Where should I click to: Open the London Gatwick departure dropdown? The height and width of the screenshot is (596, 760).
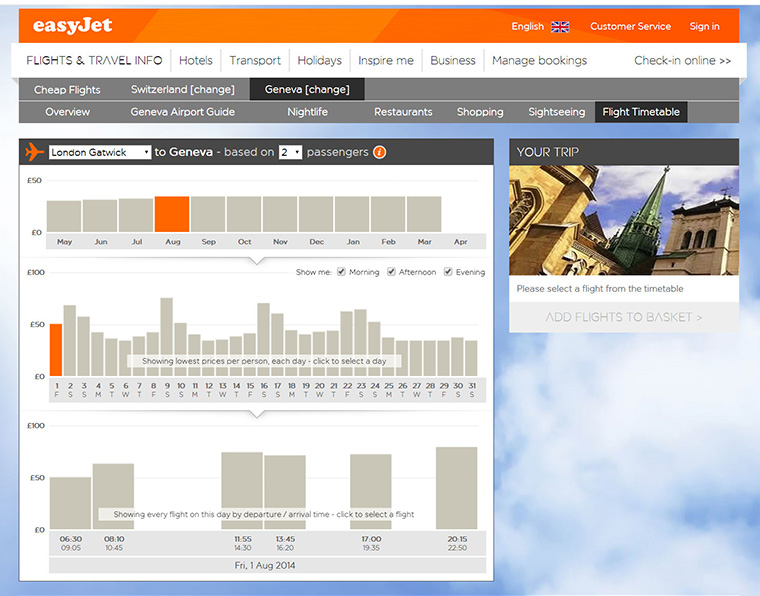(x=100, y=152)
